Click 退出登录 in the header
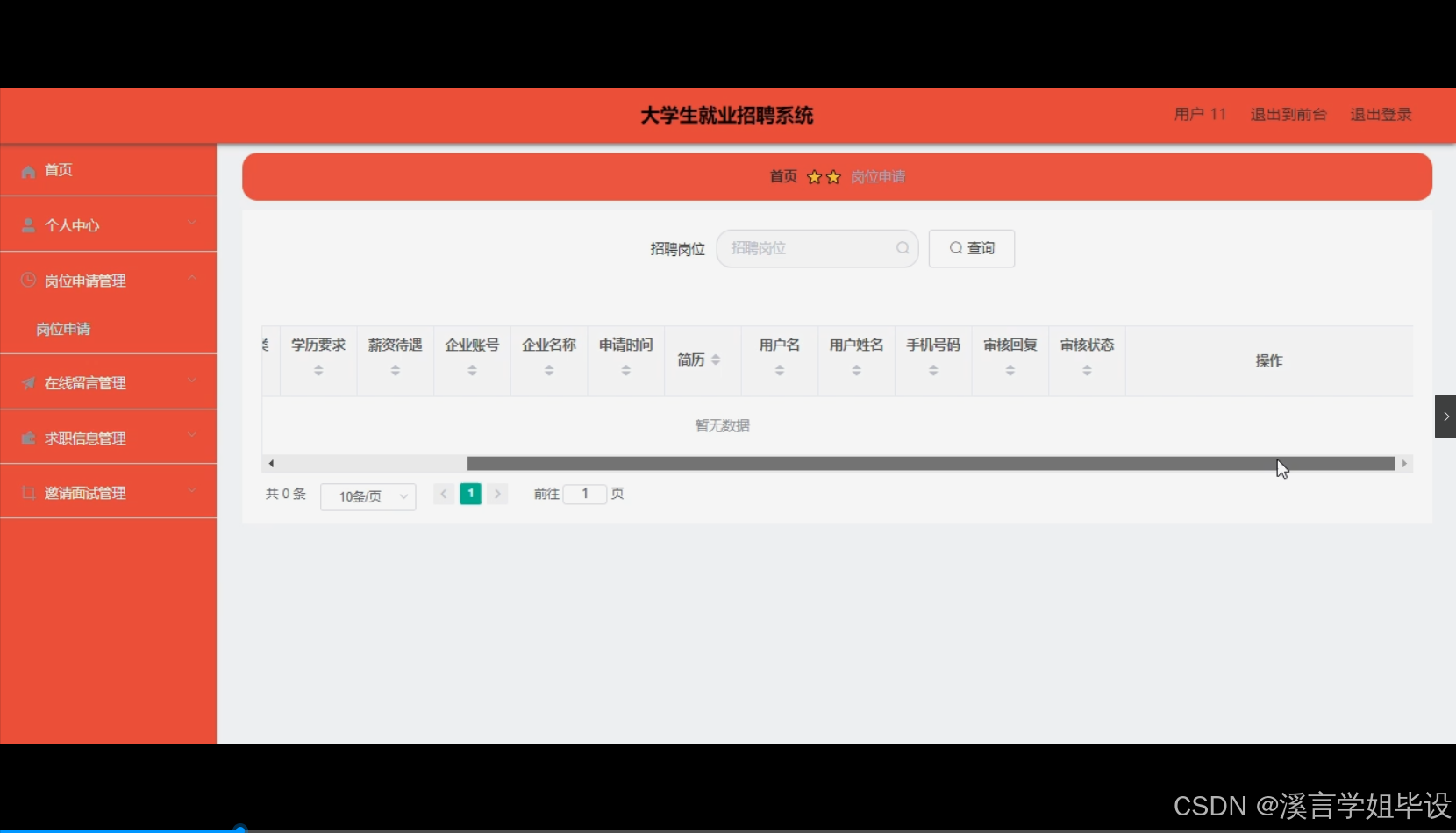Viewport: 1456px width, 833px height. click(1381, 115)
